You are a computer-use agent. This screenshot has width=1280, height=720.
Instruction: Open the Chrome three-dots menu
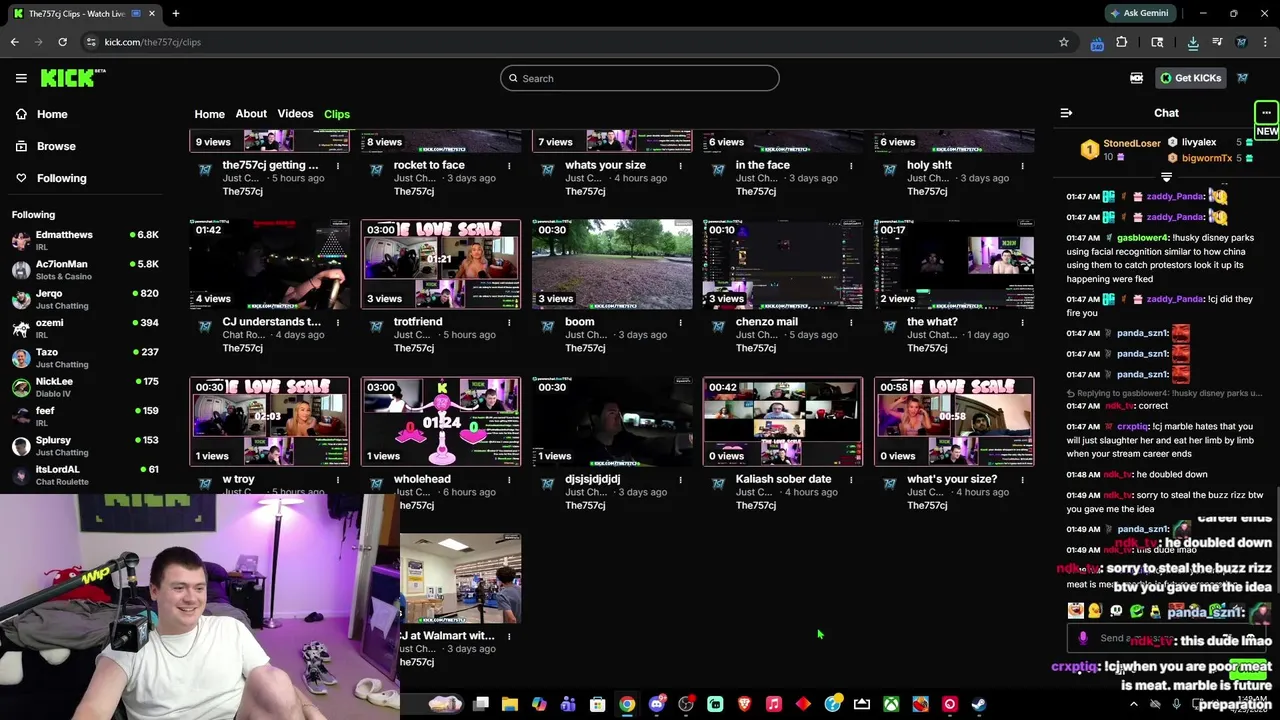1266,42
